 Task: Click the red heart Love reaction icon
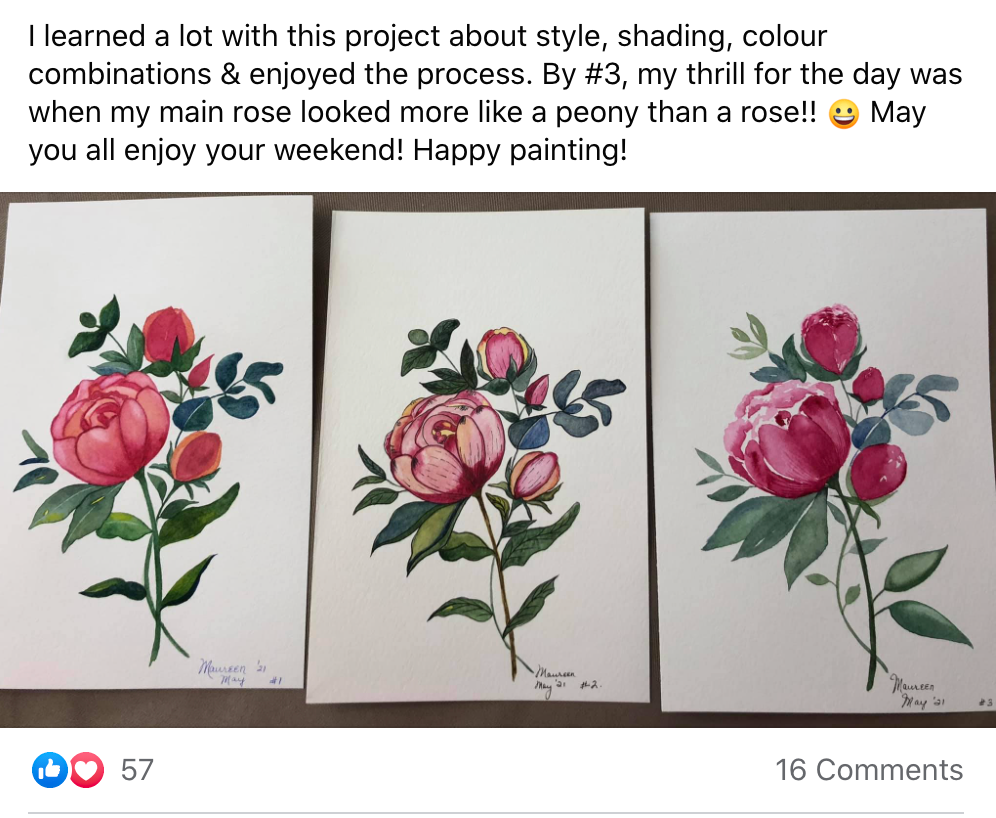pos(86,770)
